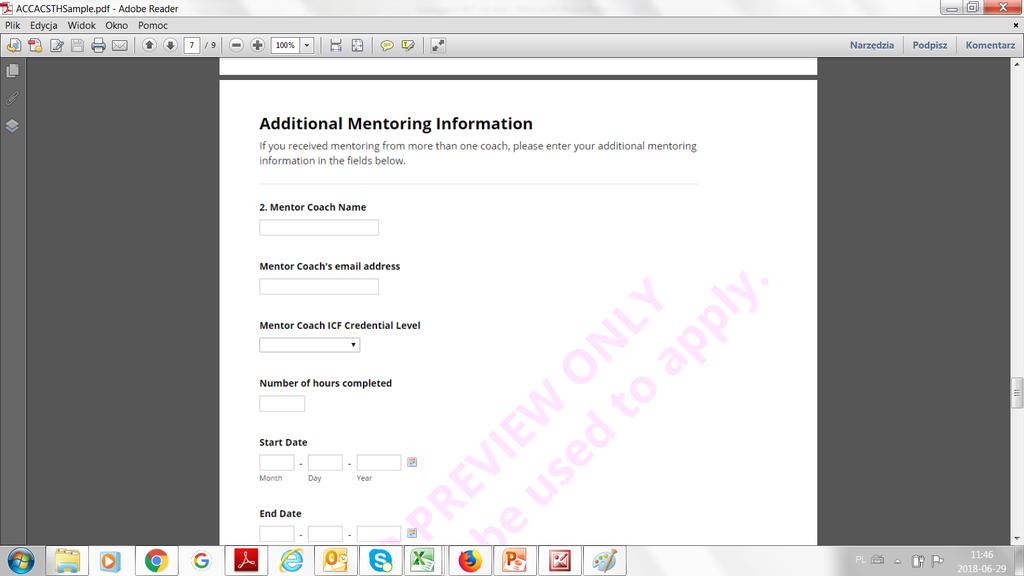Click Mentor Coach's email address field
This screenshot has height=576, width=1024.
(319, 286)
